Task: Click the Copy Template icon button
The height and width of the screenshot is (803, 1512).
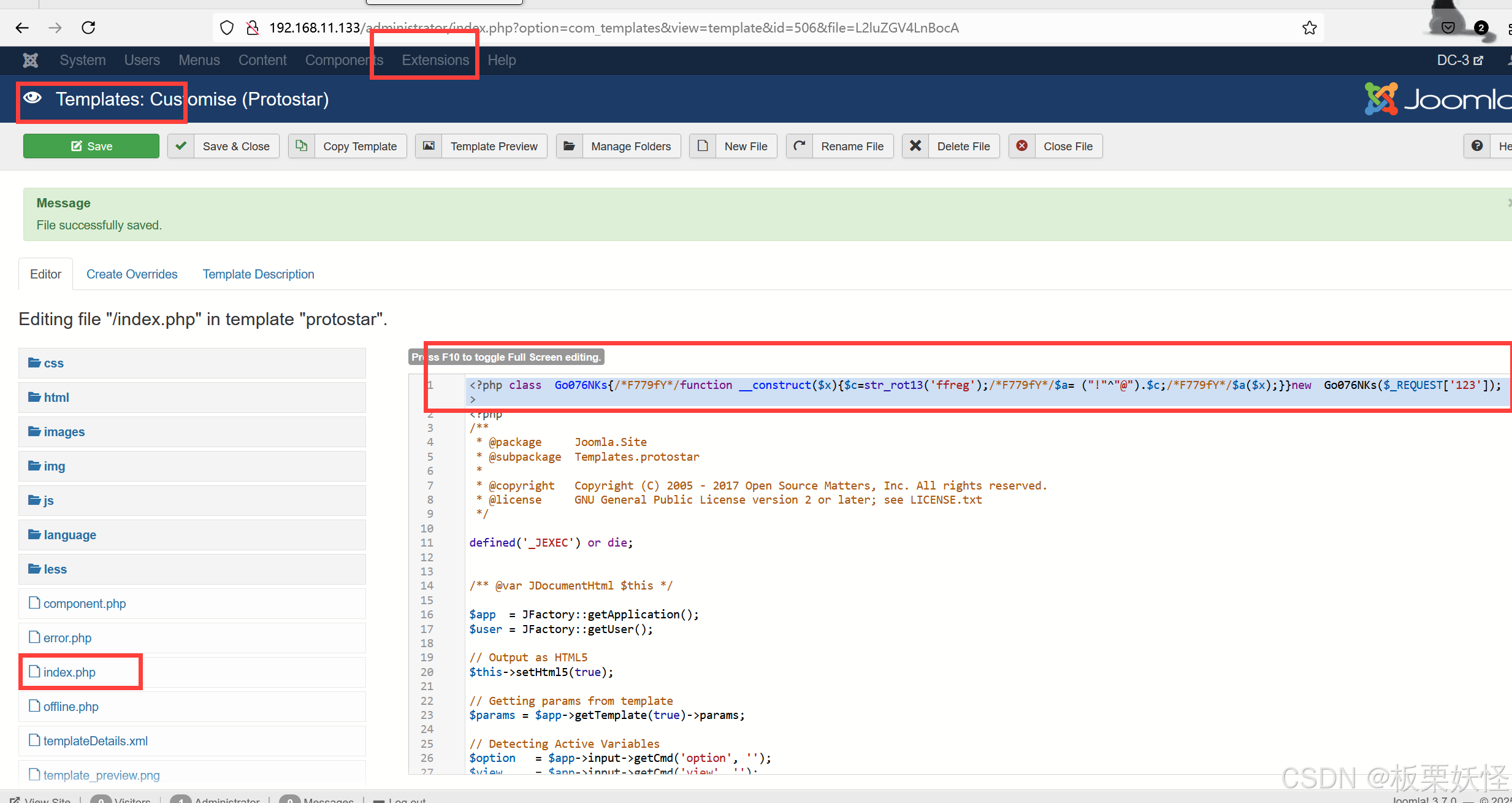Action: (x=301, y=146)
